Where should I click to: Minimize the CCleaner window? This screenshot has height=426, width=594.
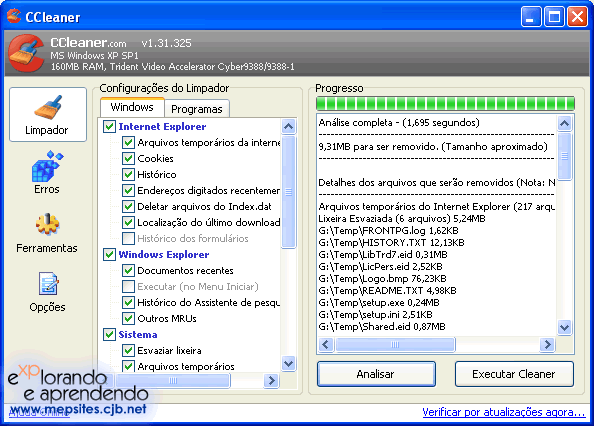coord(531,17)
